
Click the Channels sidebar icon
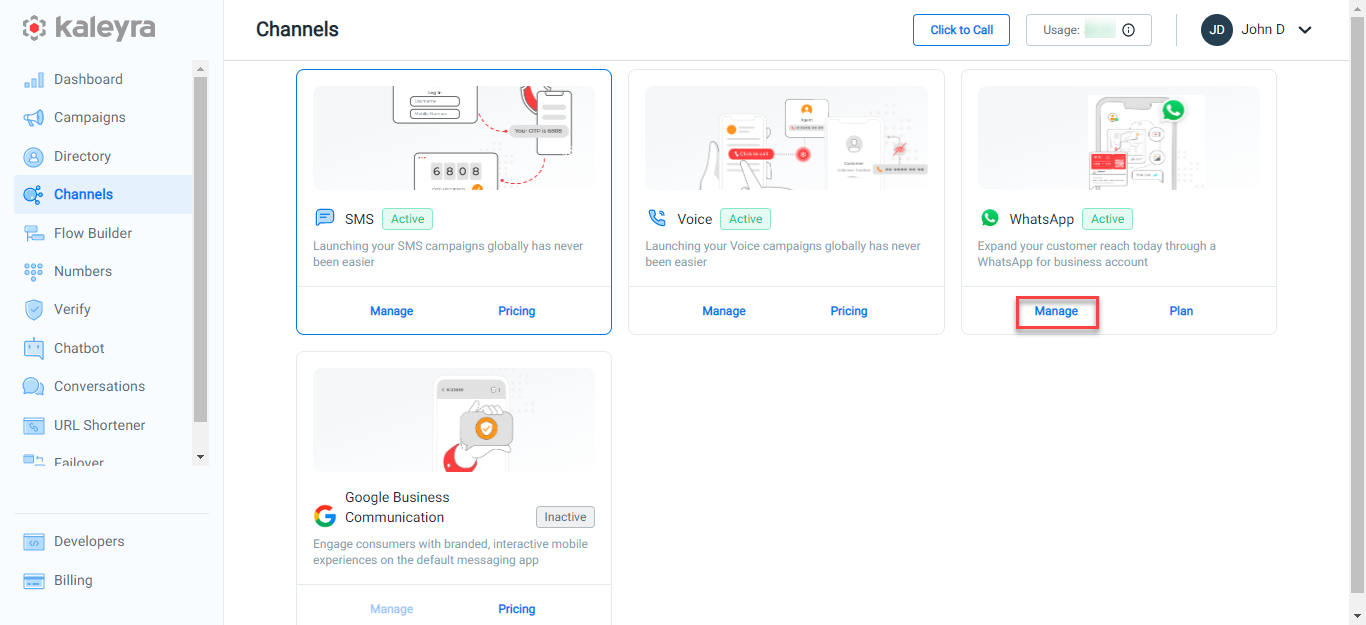click(x=34, y=195)
